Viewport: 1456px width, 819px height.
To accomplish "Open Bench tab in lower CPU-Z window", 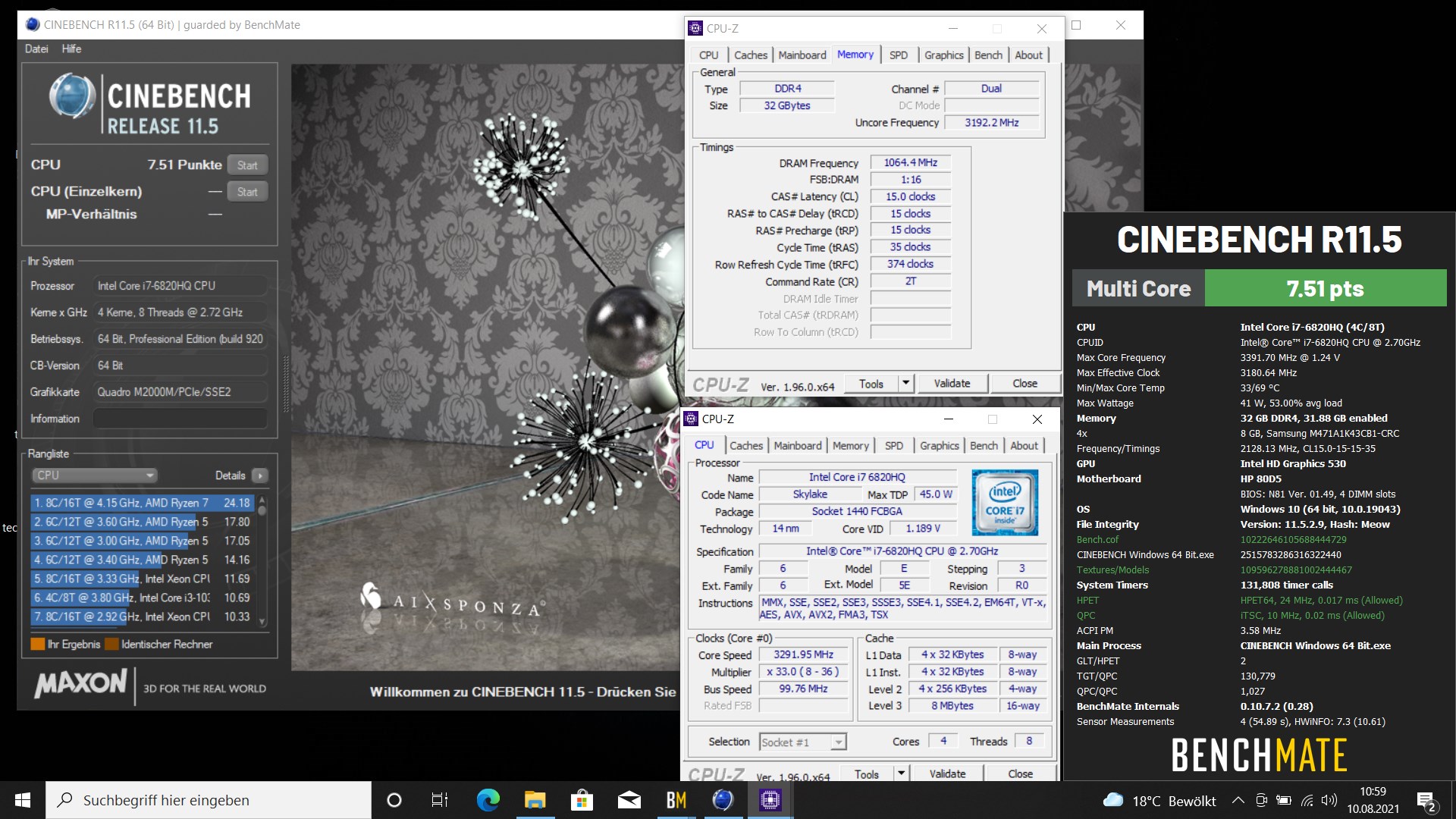I will pyautogui.click(x=984, y=446).
